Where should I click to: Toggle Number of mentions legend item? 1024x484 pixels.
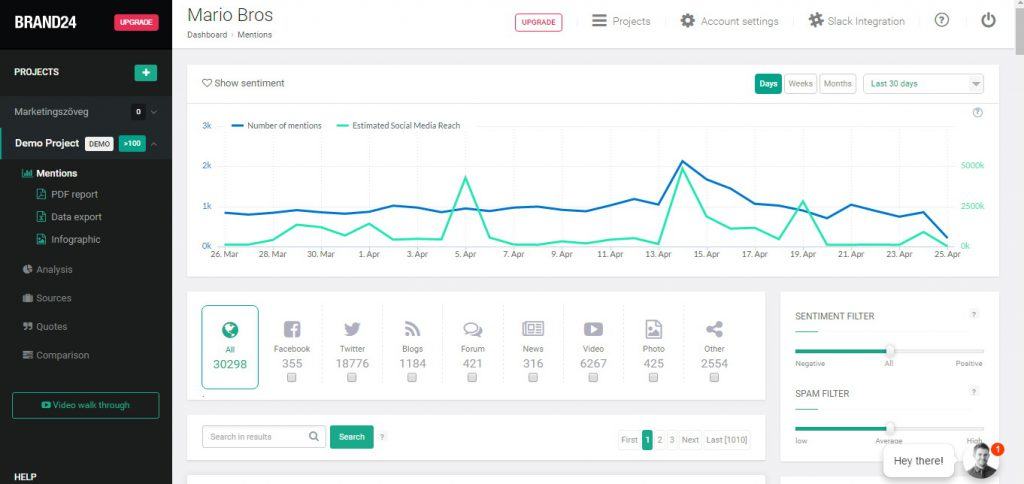(x=277, y=125)
